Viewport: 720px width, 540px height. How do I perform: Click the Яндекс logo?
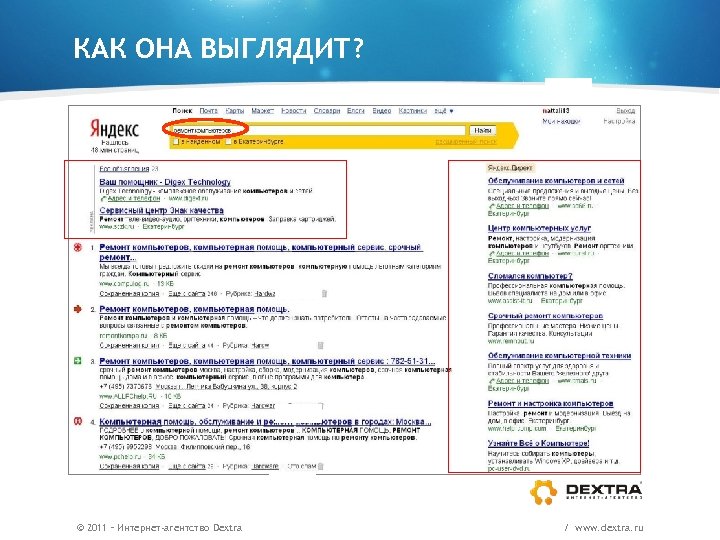[114, 129]
